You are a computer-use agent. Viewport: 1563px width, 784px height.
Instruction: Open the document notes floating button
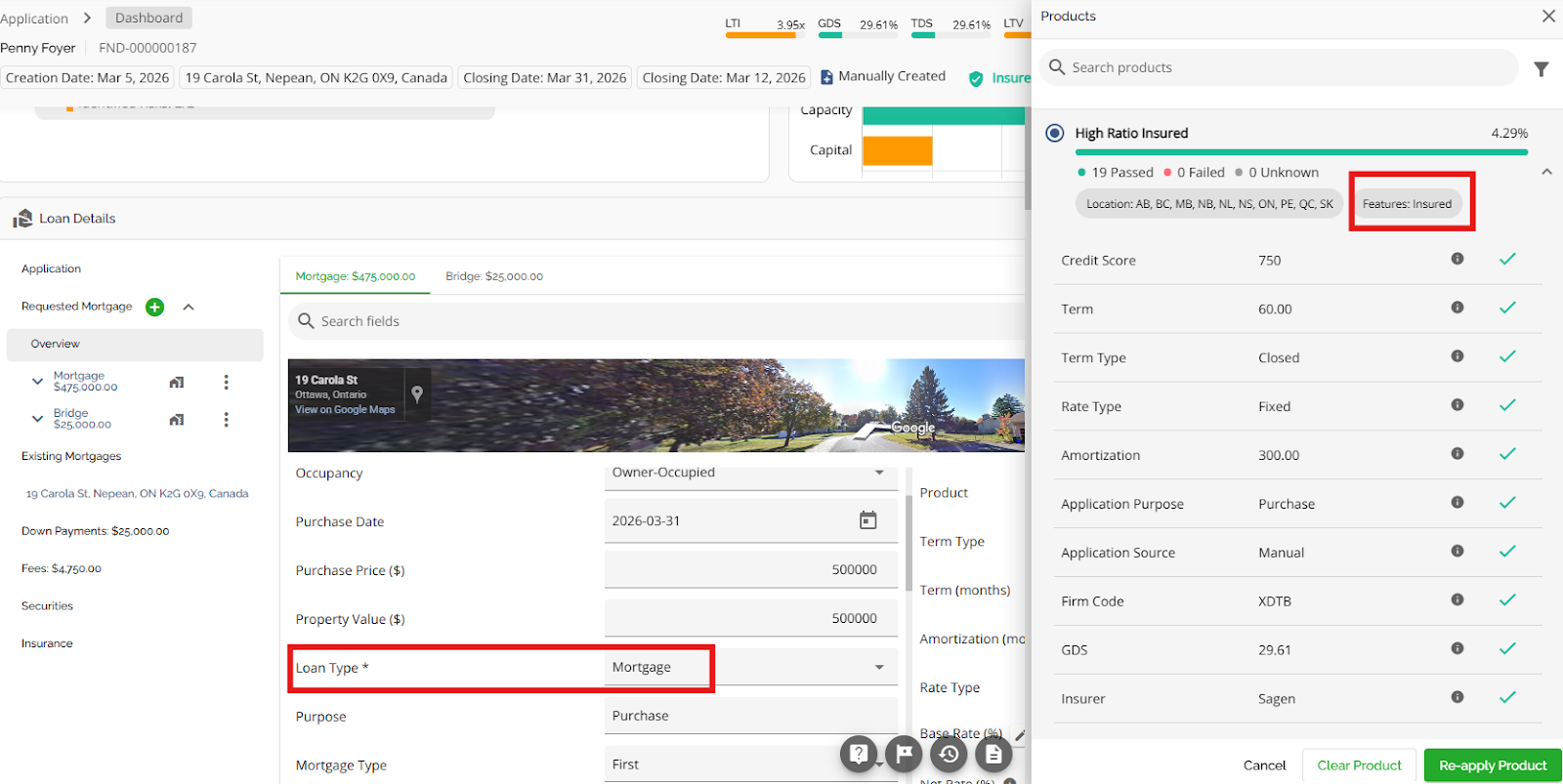point(993,754)
